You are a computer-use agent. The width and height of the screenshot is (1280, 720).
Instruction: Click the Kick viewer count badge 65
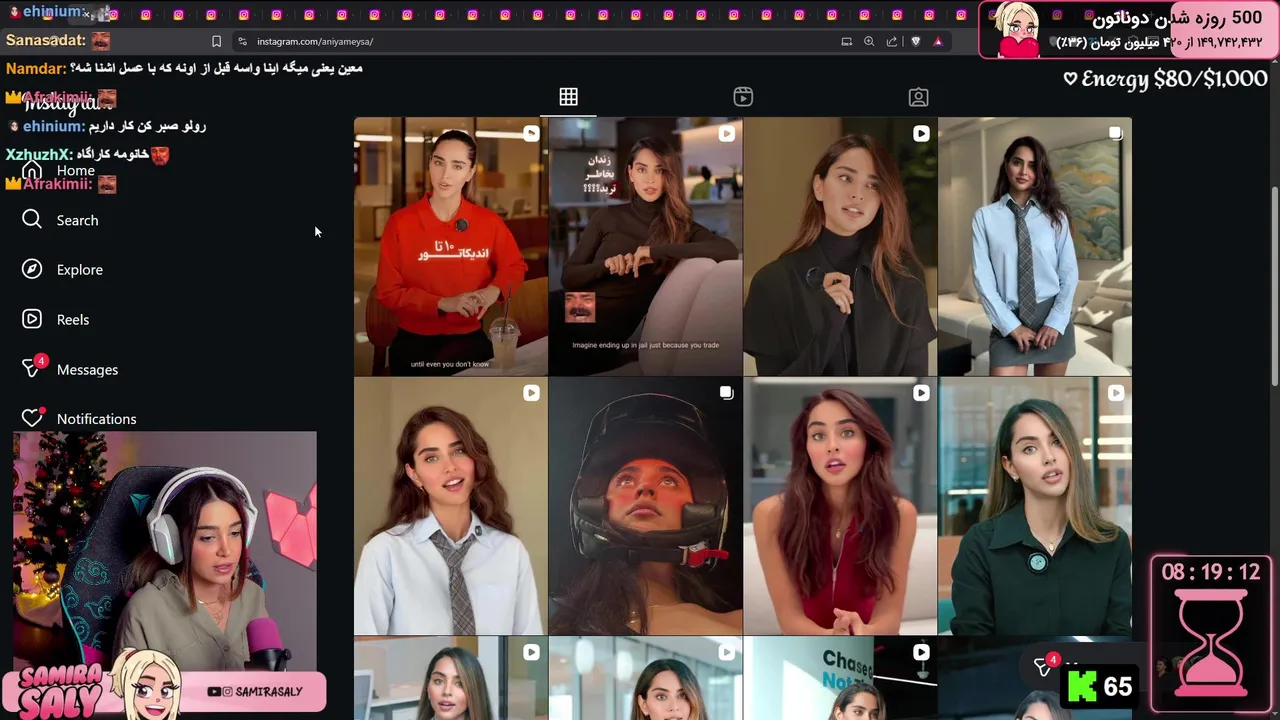point(1100,686)
